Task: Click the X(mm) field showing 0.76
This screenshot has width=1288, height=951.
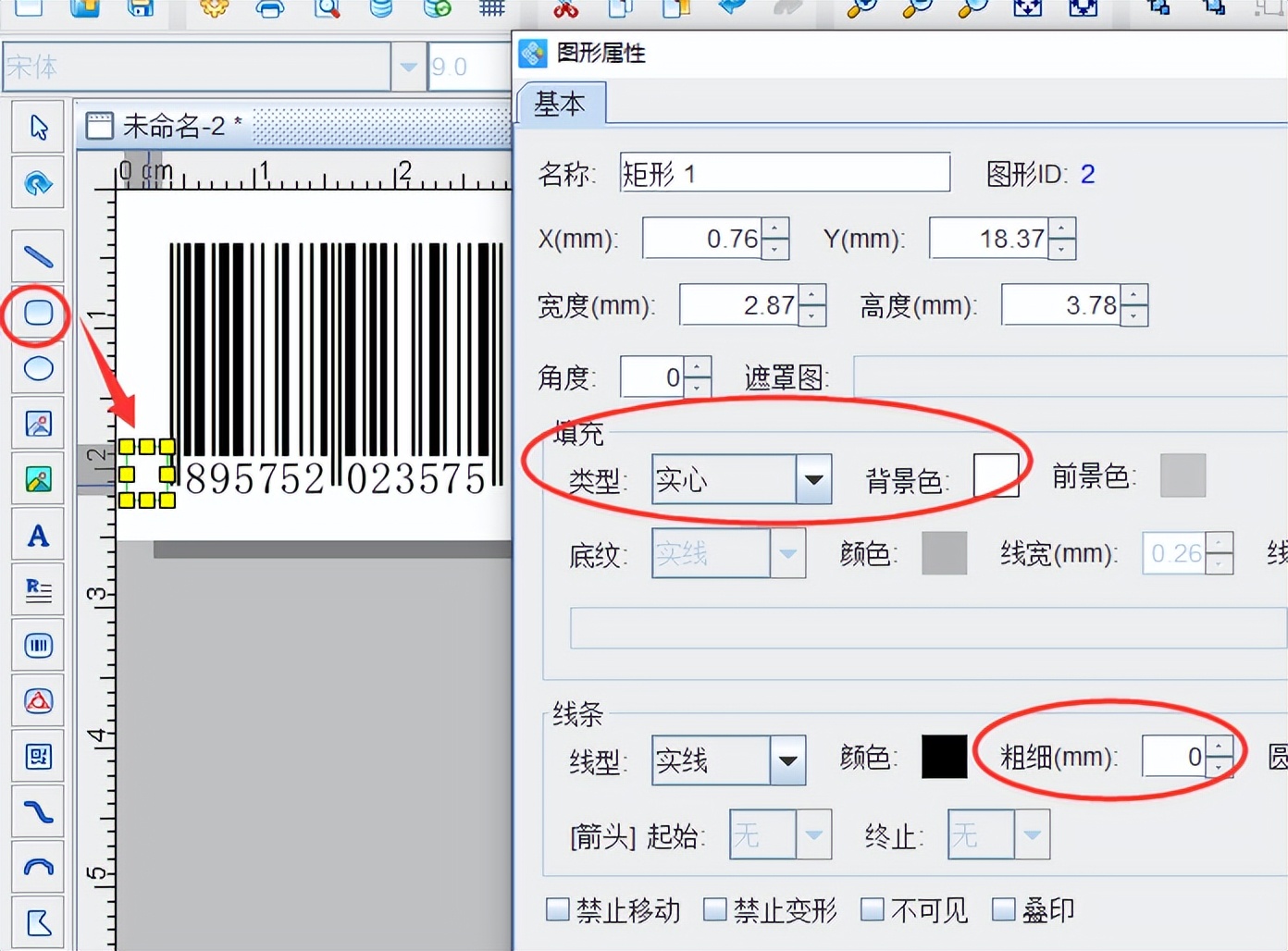Action: point(702,239)
